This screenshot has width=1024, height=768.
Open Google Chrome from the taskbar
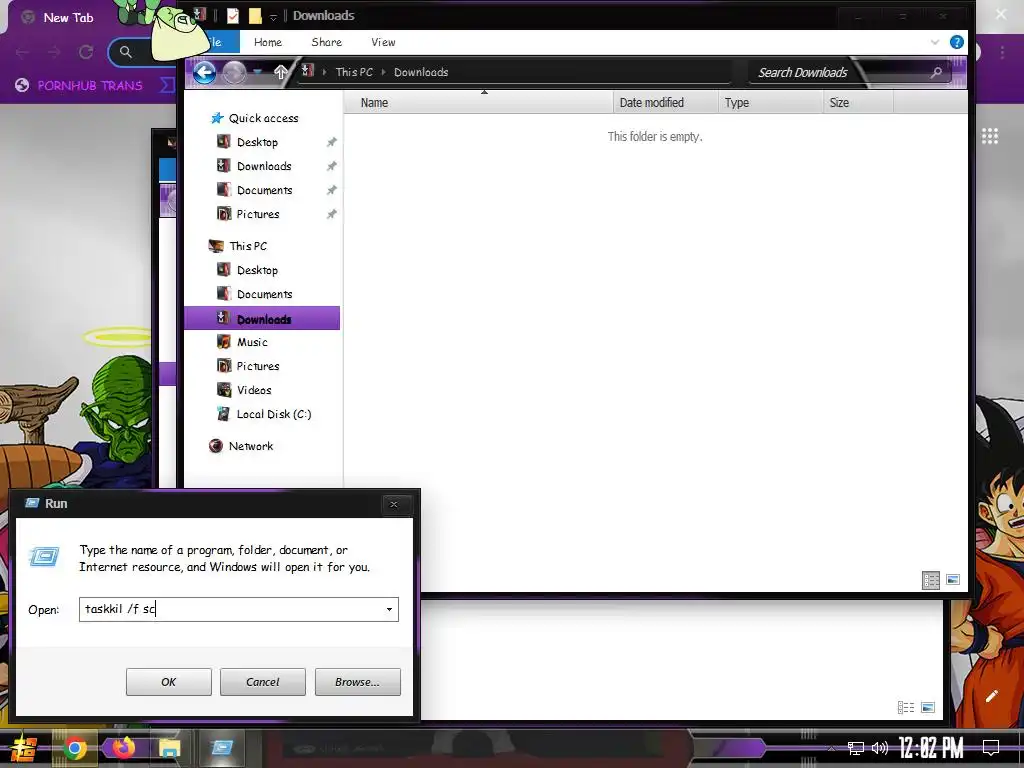[x=74, y=748]
